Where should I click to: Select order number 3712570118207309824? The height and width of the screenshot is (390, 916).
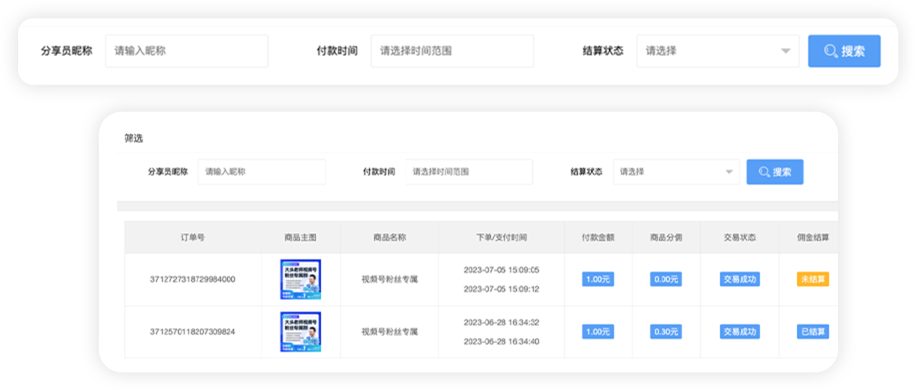pyautogui.click(x=193, y=332)
